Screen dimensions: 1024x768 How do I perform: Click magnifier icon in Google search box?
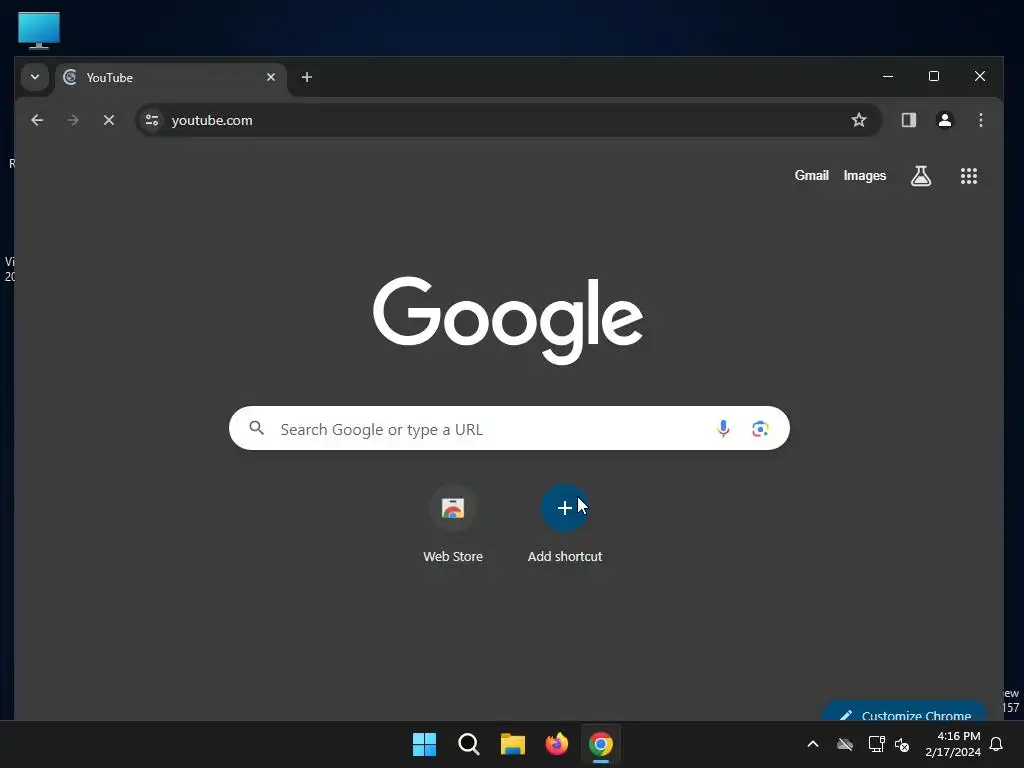click(257, 428)
